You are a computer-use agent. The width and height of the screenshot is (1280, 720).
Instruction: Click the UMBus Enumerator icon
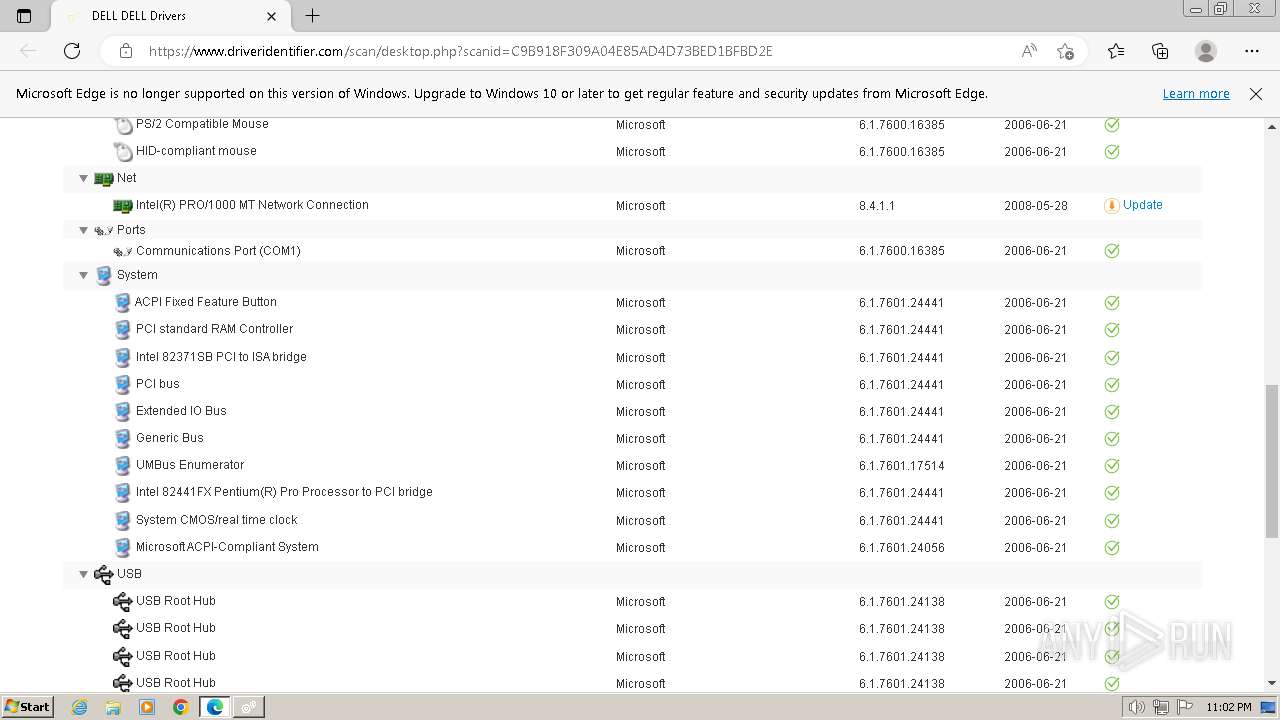tap(123, 466)
